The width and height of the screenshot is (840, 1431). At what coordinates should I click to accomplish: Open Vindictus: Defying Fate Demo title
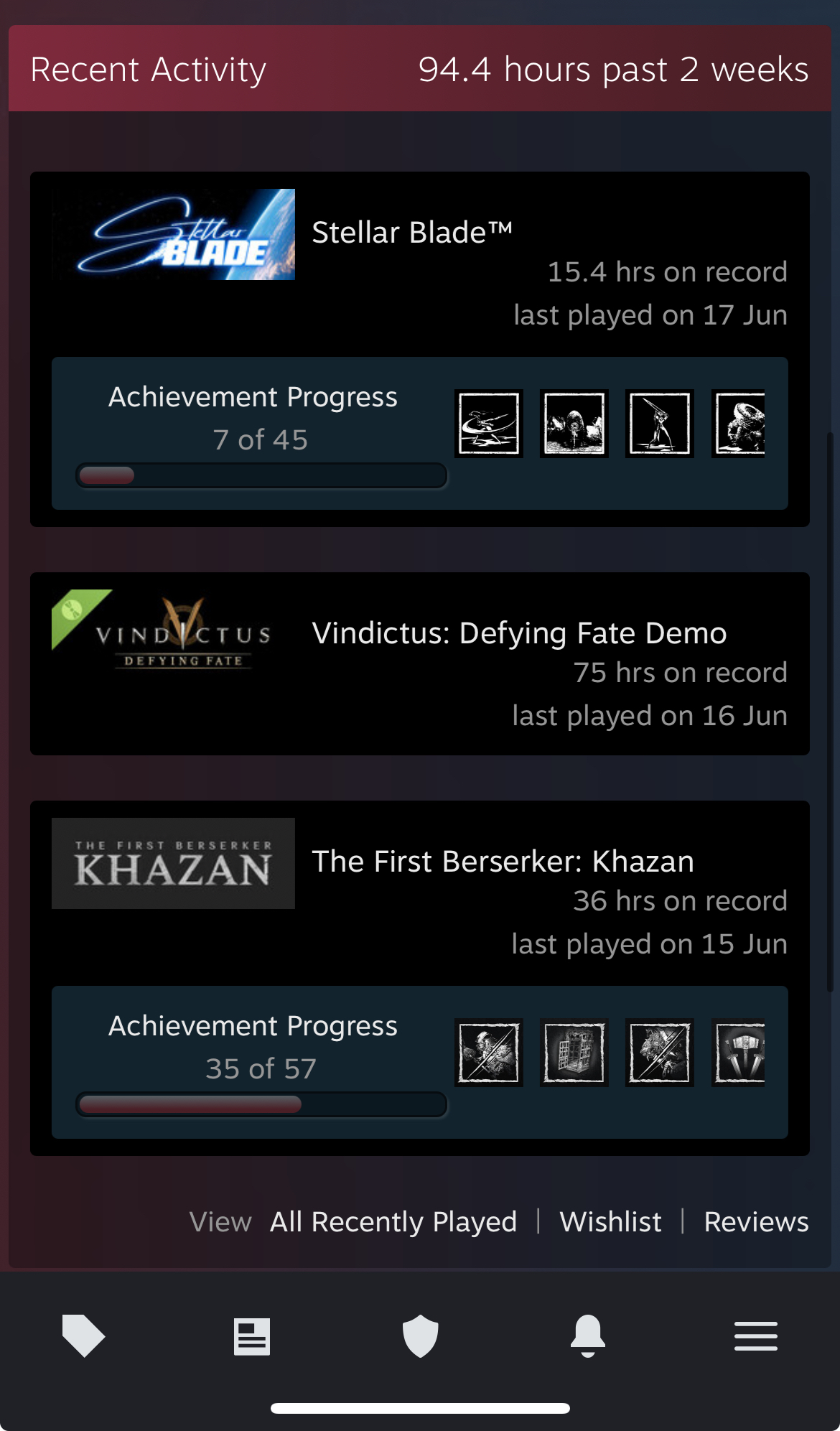tap(519, 633)
